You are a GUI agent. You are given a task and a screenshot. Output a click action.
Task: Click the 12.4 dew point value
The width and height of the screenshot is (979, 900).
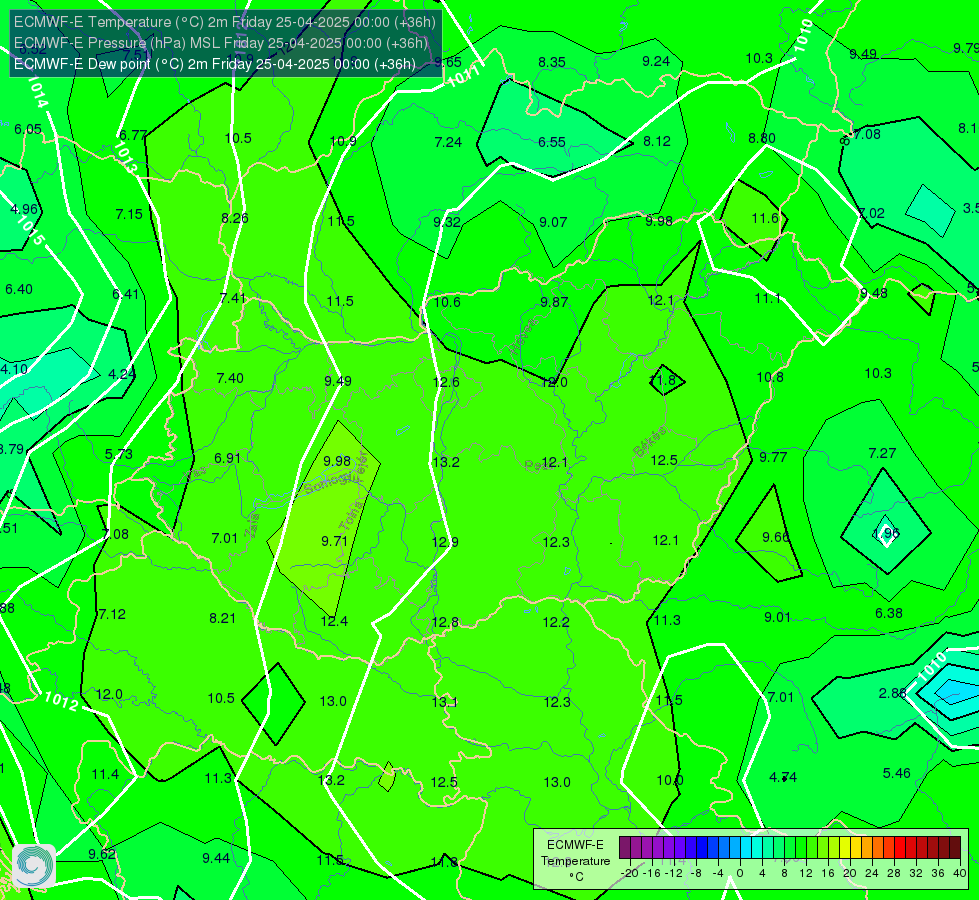pyautogui.click(x=334, y=621)
